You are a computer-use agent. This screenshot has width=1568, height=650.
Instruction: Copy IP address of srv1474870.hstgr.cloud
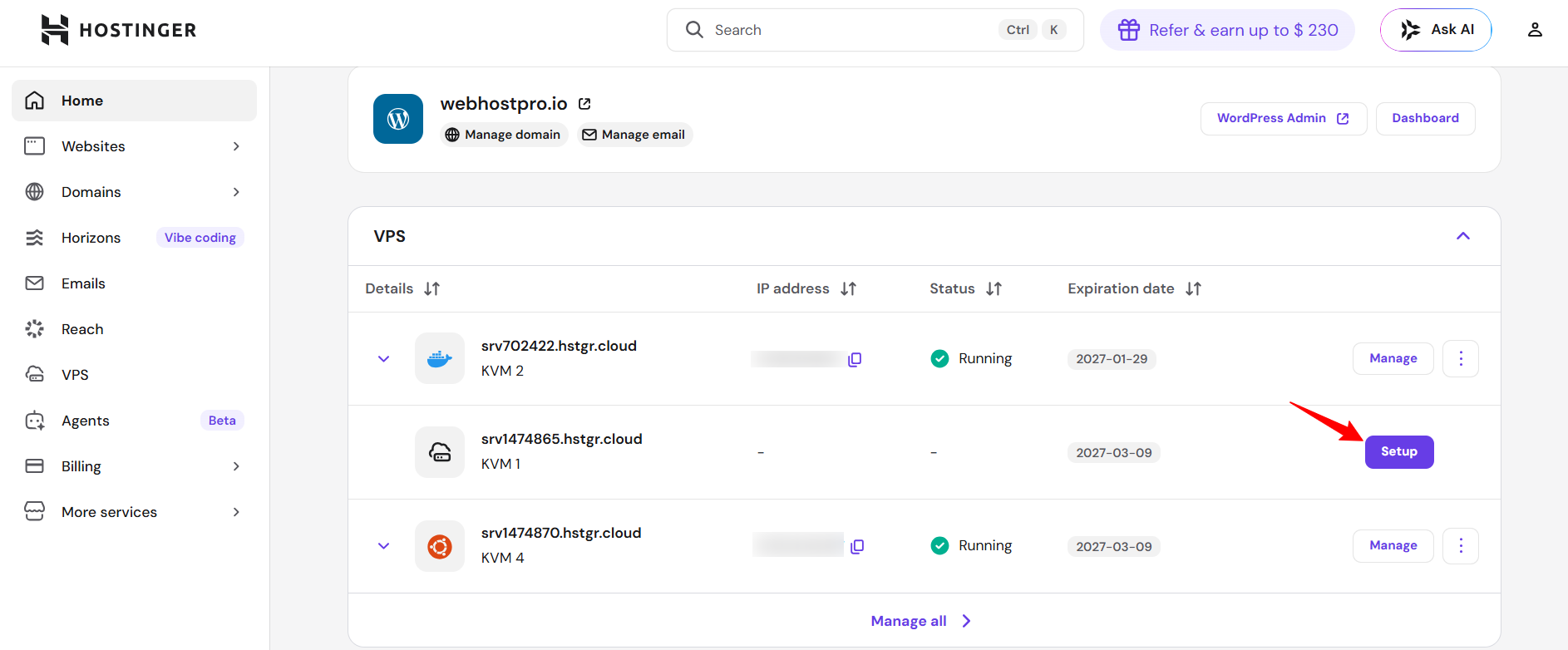coord(857,546)
